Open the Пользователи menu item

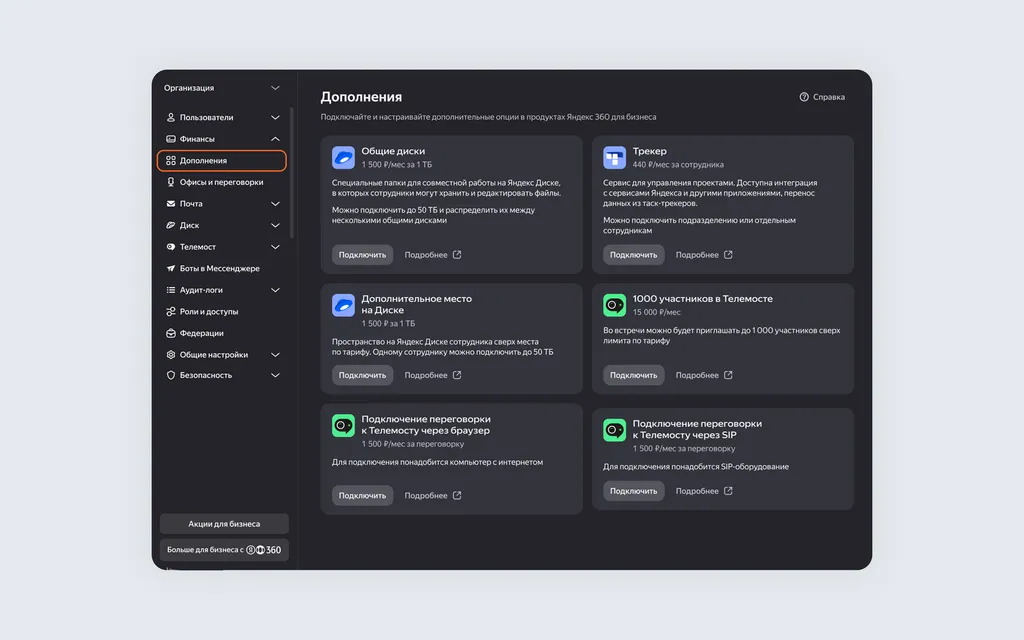(221, 118)
